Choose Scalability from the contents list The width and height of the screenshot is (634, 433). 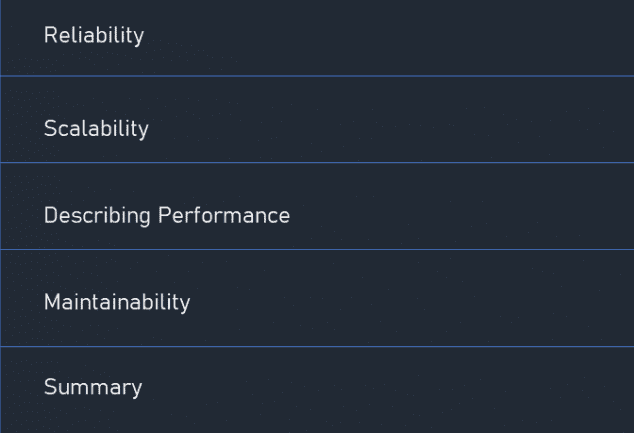pos(317,119)
